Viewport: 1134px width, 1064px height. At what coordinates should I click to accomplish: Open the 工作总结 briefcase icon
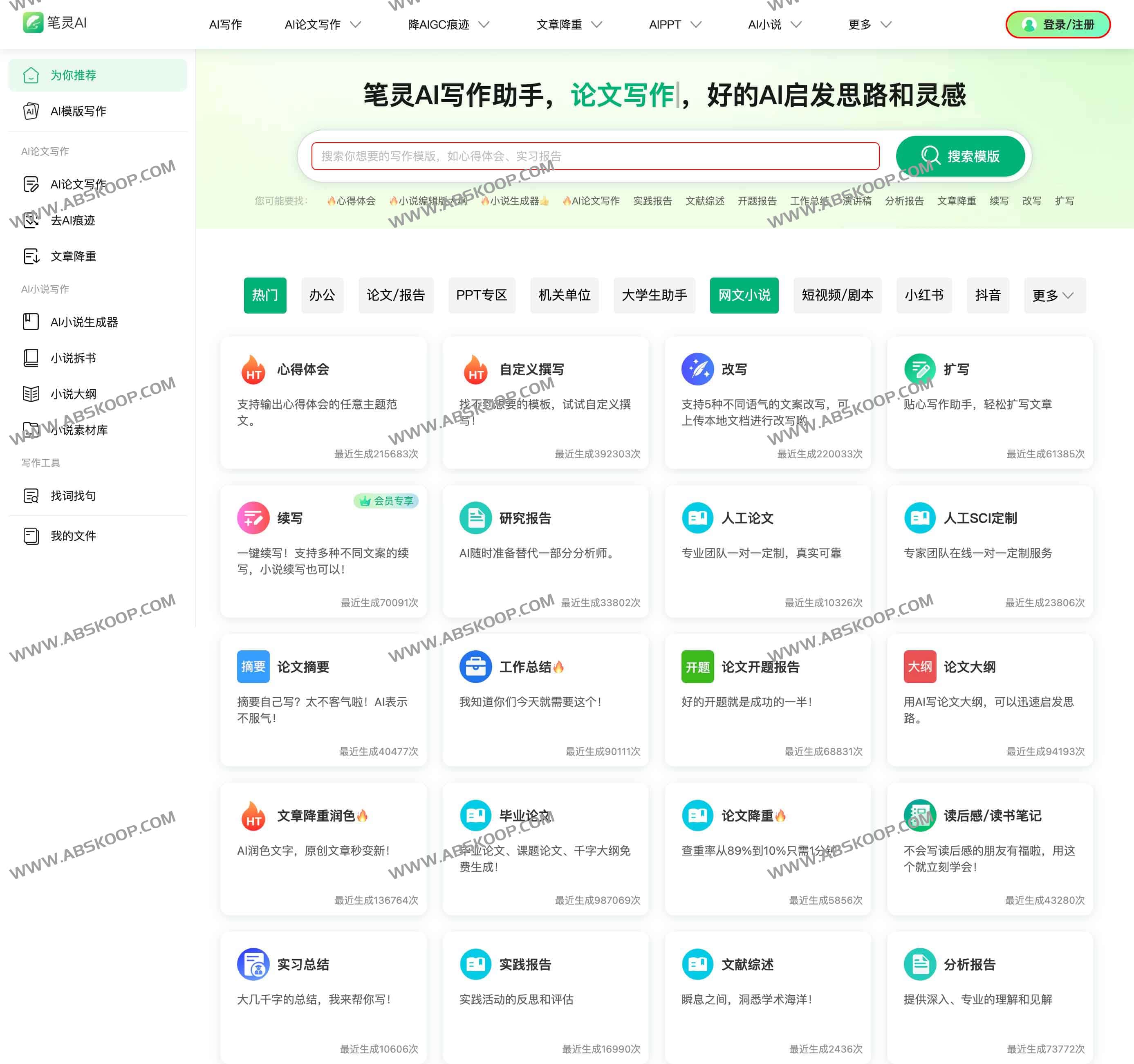tap(475, 666)
